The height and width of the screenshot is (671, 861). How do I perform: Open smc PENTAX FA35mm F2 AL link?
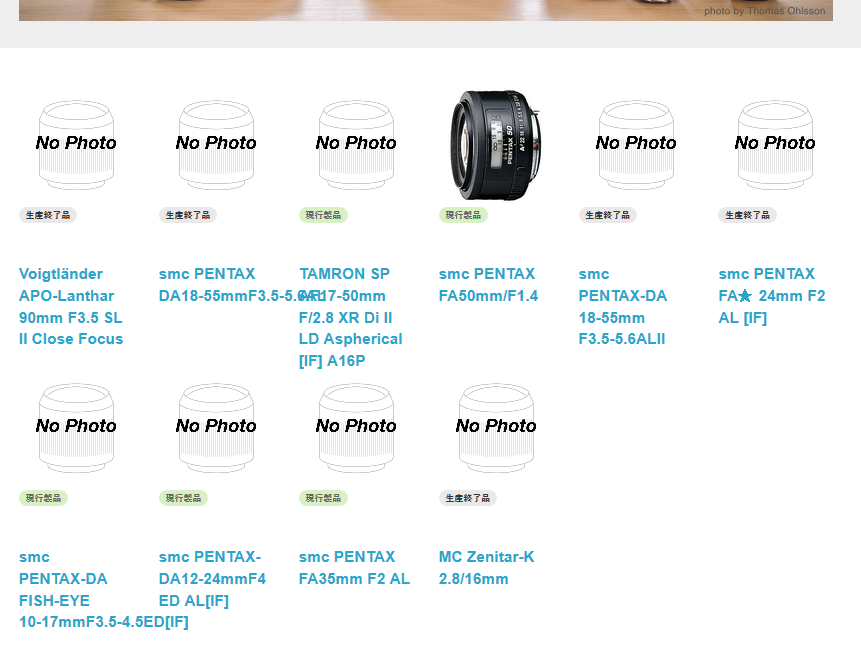354,567
